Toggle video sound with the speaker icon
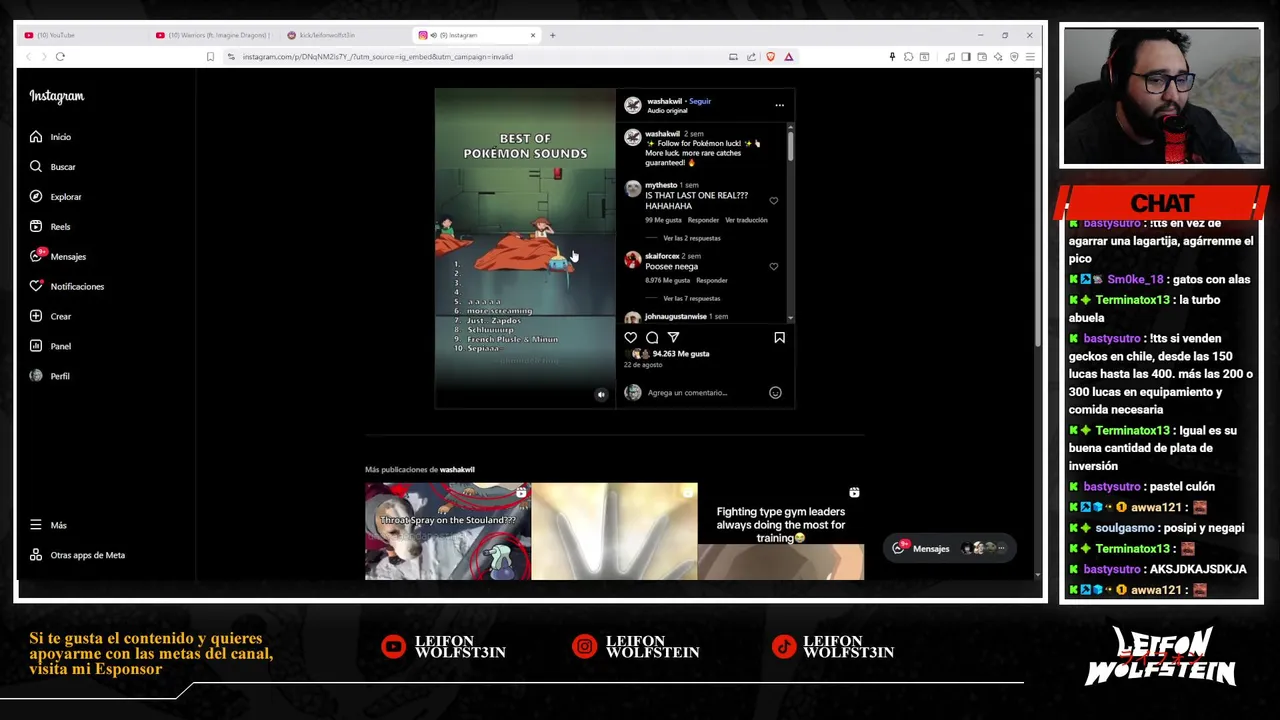 click(601, 394)
